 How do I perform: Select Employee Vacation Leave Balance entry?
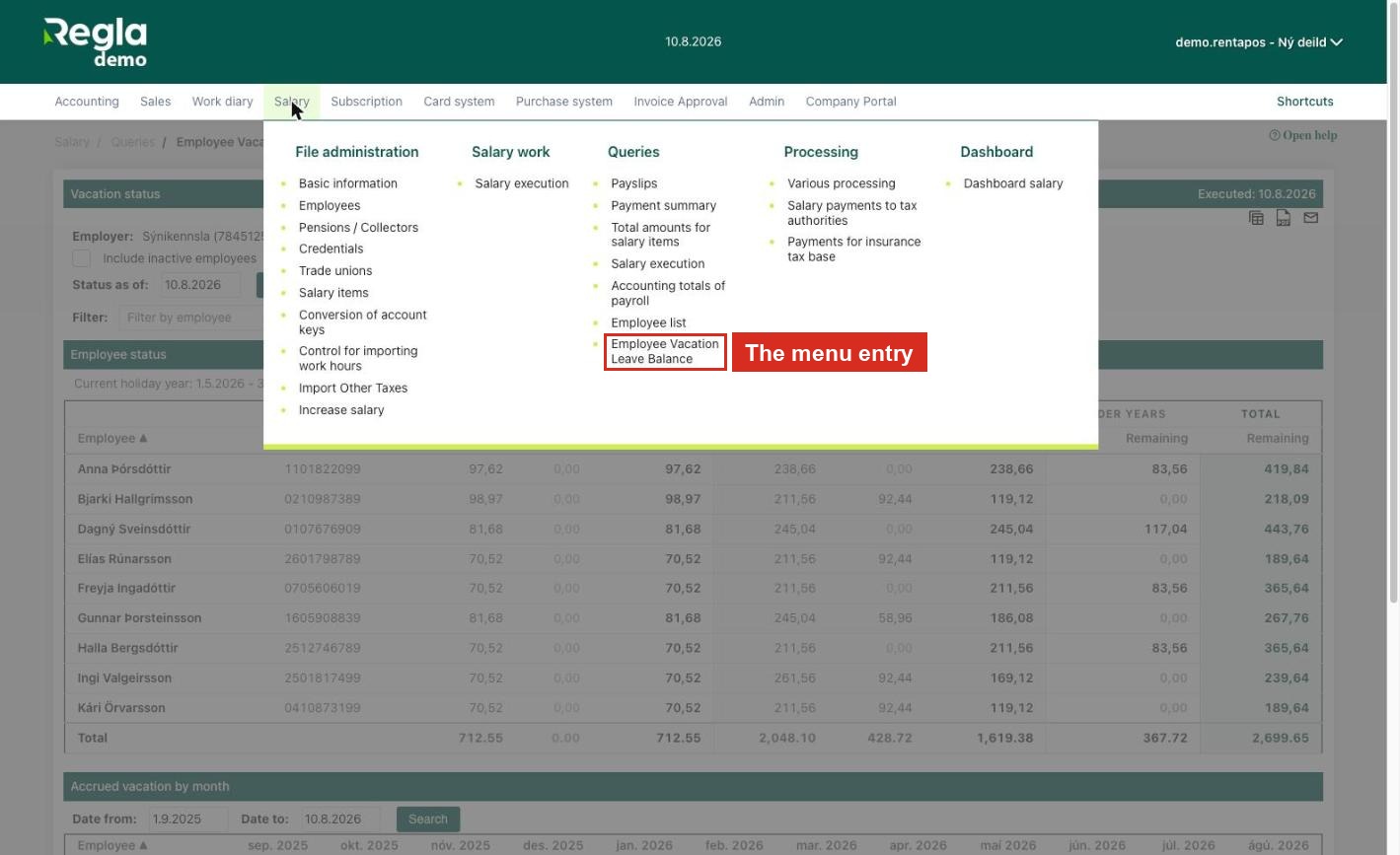click(665, 352)
